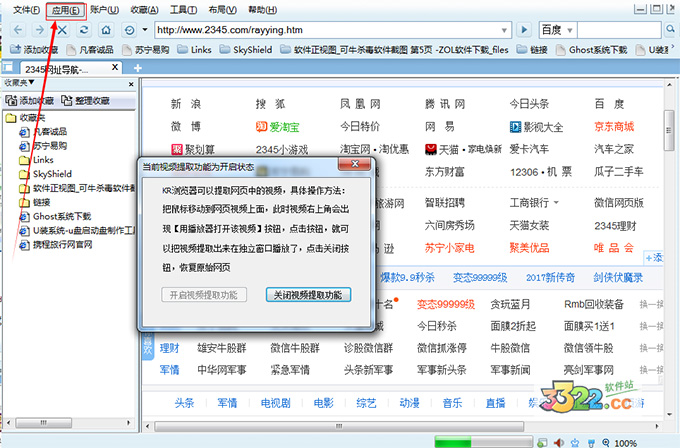
Task: Open the 布局(V) menu
Action: (222, 10)
